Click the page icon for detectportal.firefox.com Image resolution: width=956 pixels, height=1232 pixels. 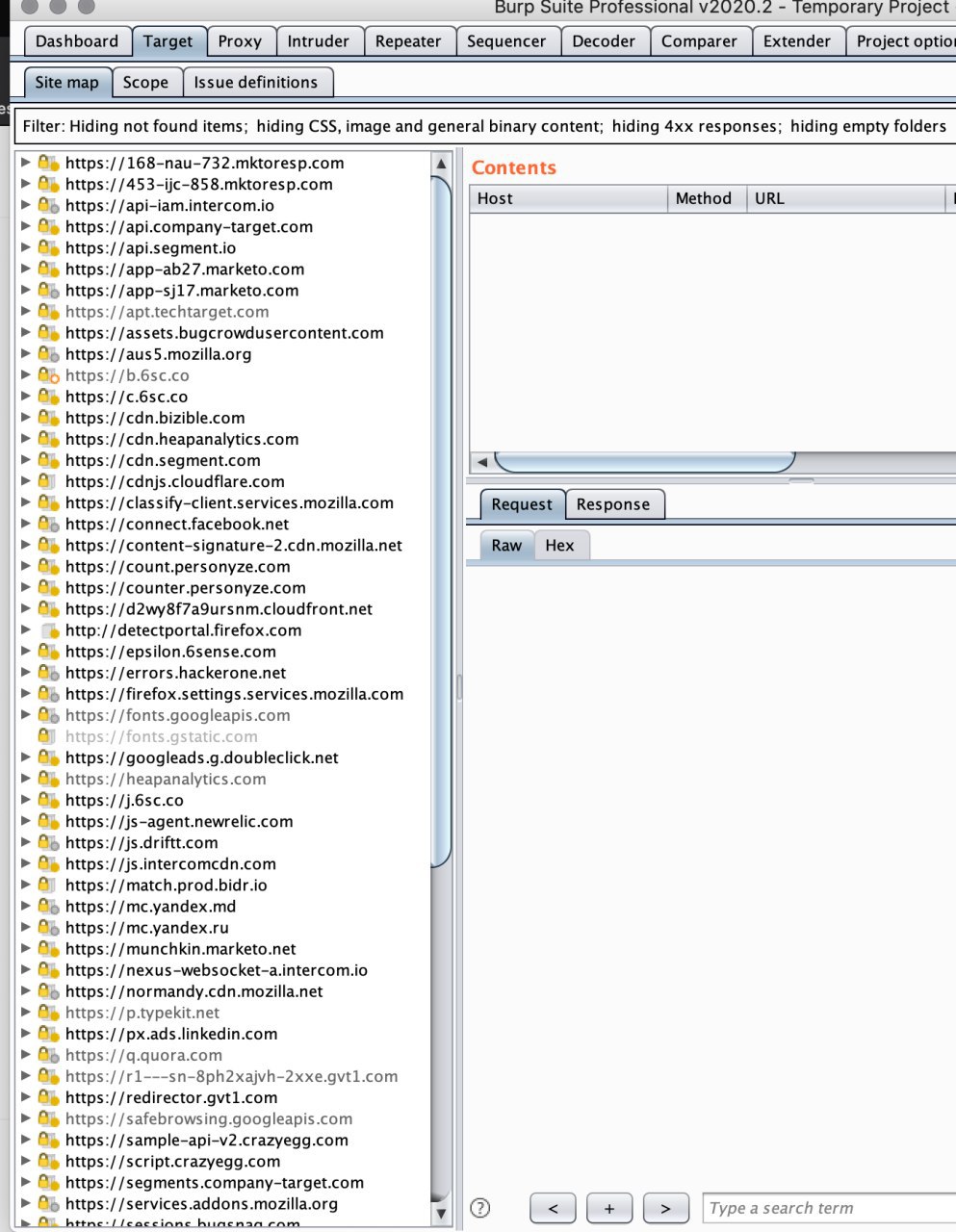point(49,630)
